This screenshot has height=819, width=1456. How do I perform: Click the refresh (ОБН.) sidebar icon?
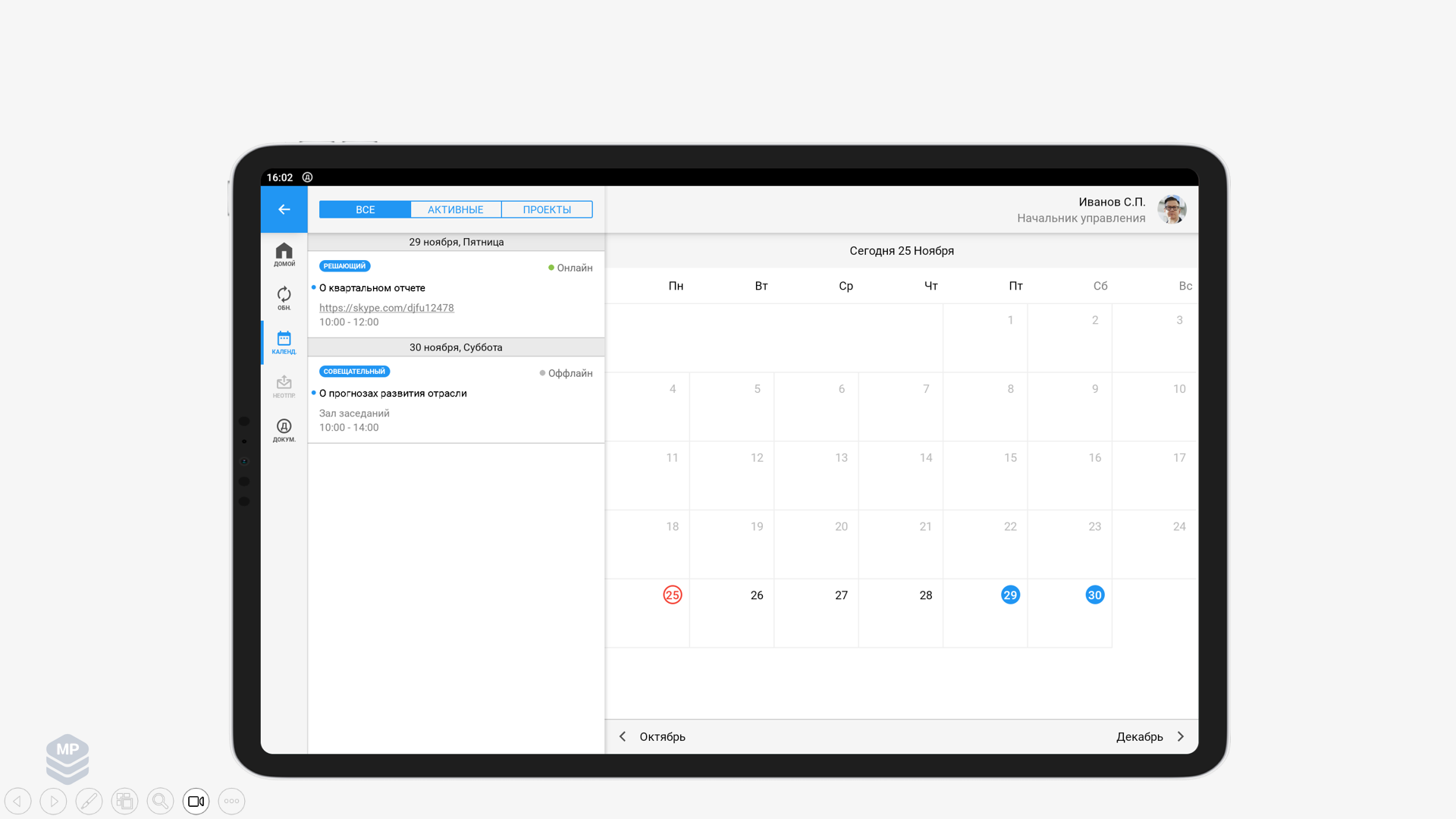(284, 297)
